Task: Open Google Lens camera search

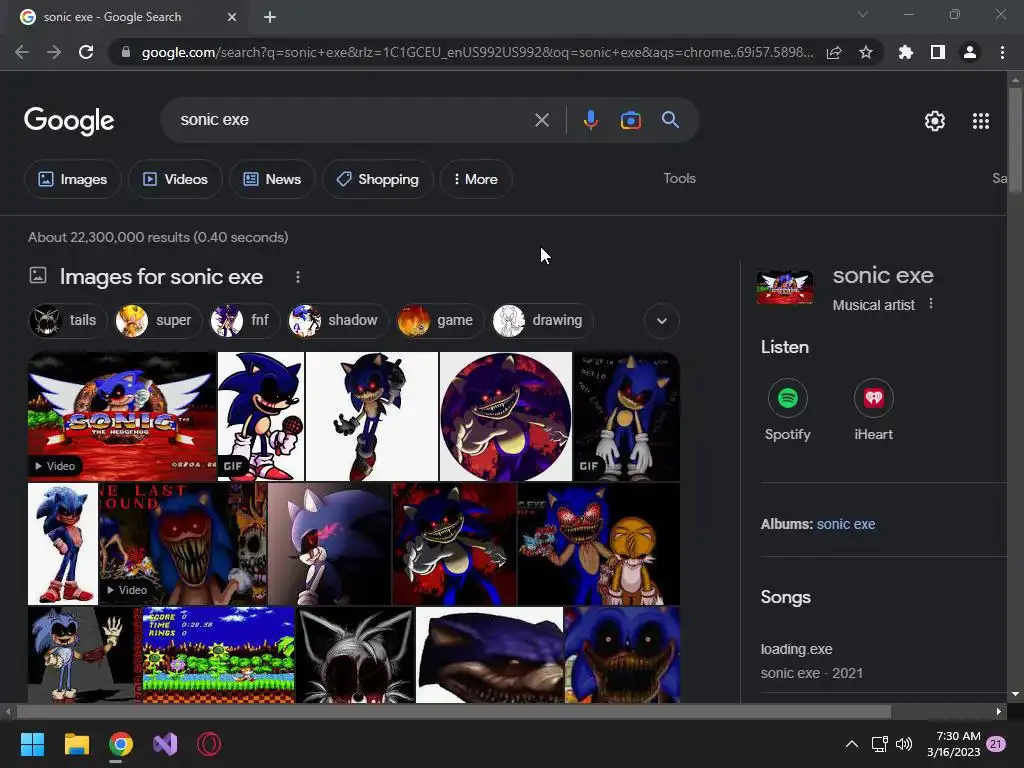Action: 630,120
